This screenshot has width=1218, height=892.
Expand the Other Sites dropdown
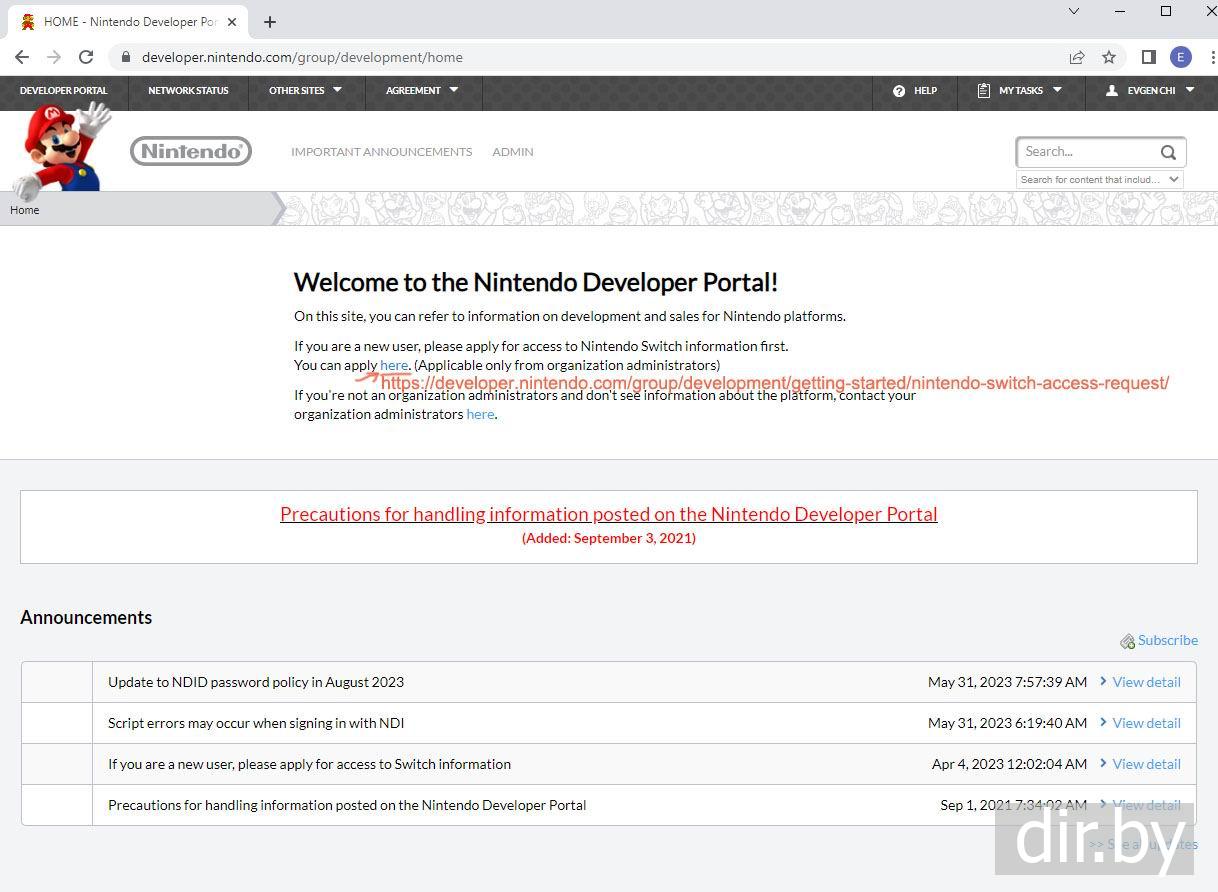click(x=305, y=90)
